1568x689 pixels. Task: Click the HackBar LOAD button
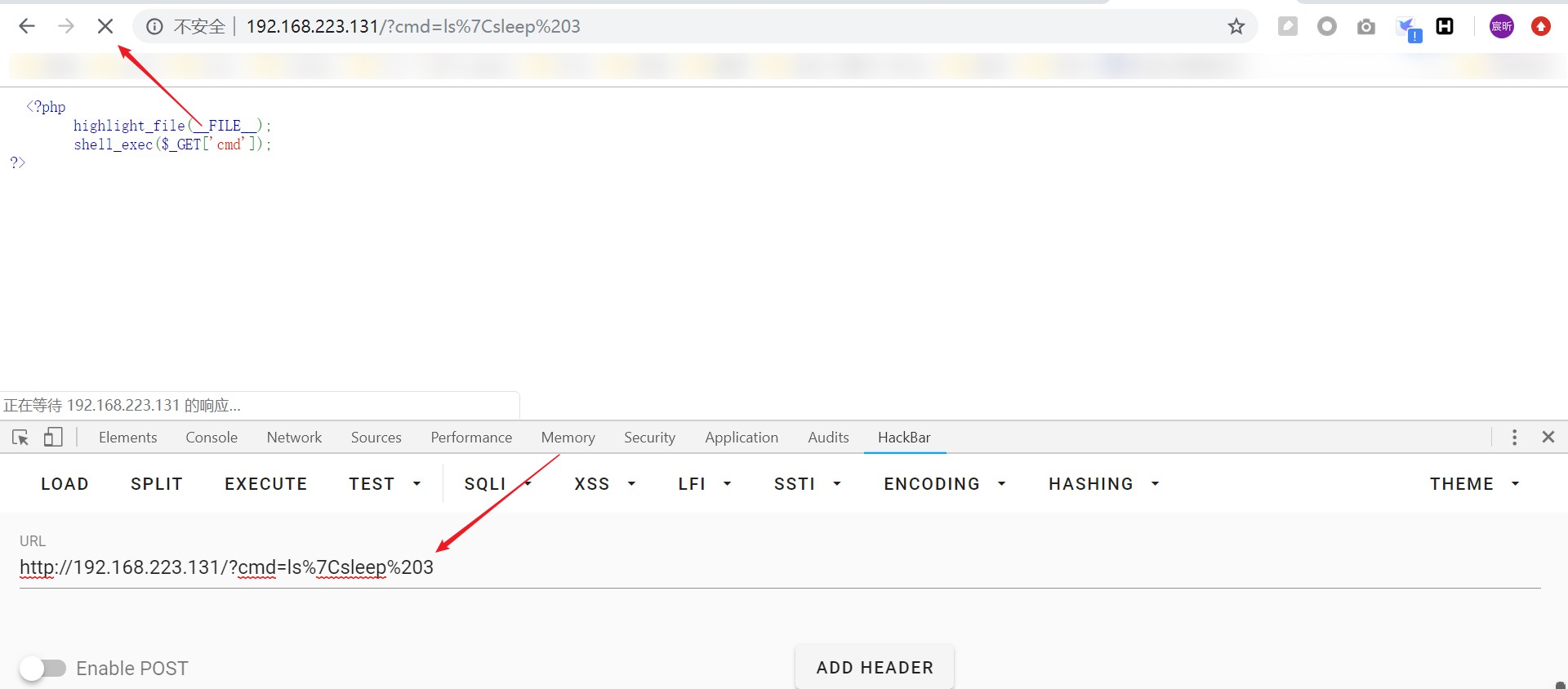click(65, 484)
